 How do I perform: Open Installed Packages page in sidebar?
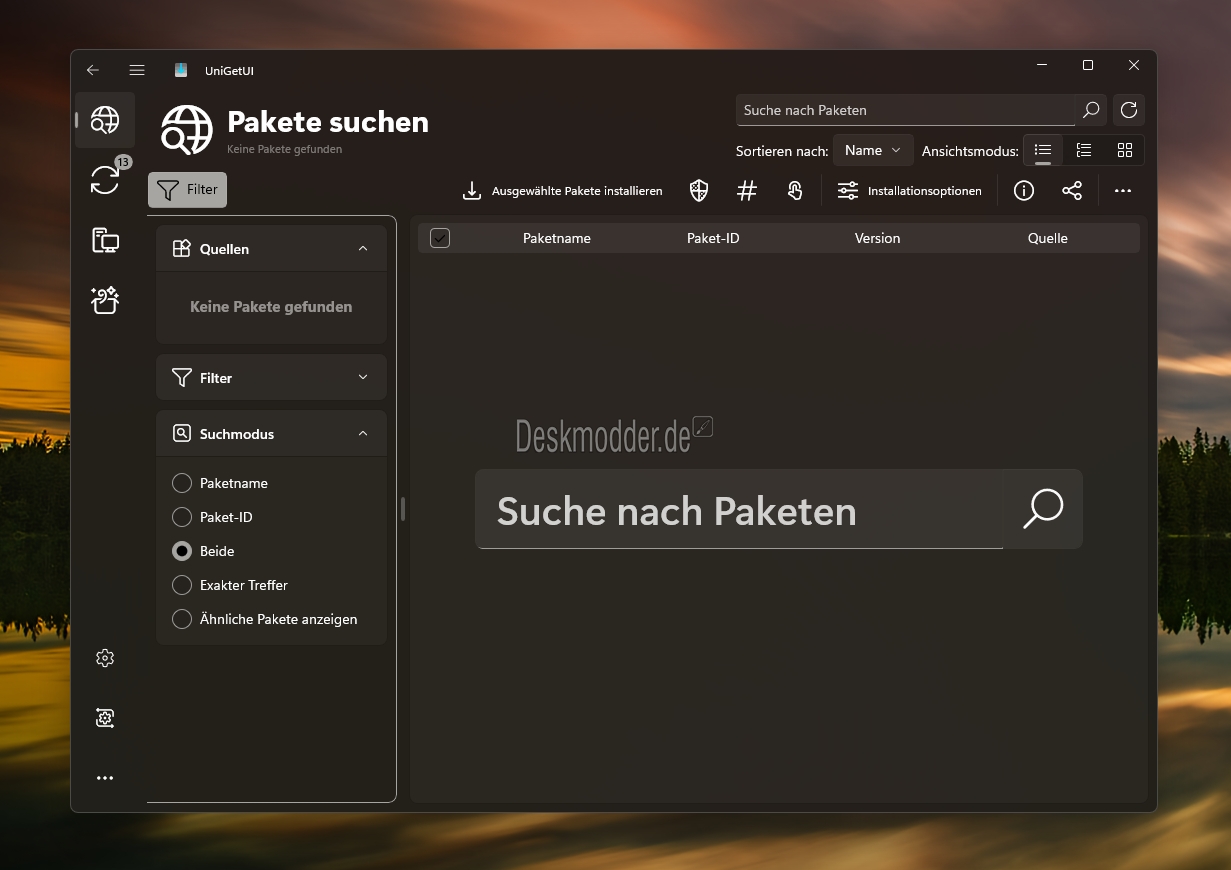105,240
